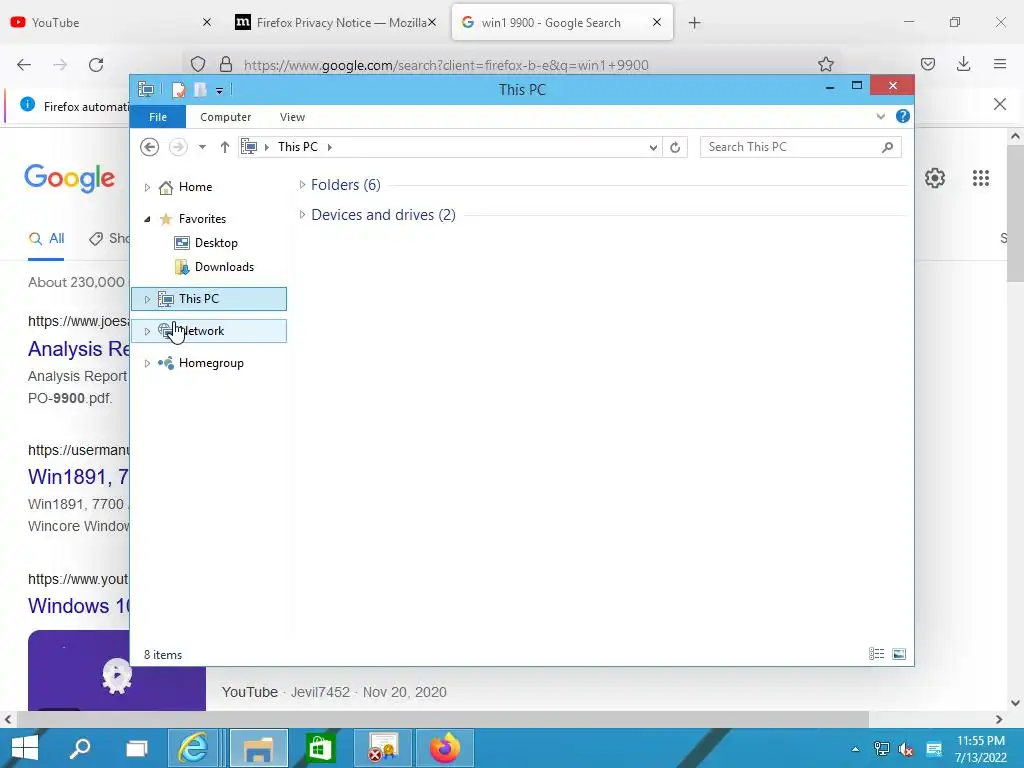
Task: Select the win1 9900 Google Search tab
Action: point(562,22)
